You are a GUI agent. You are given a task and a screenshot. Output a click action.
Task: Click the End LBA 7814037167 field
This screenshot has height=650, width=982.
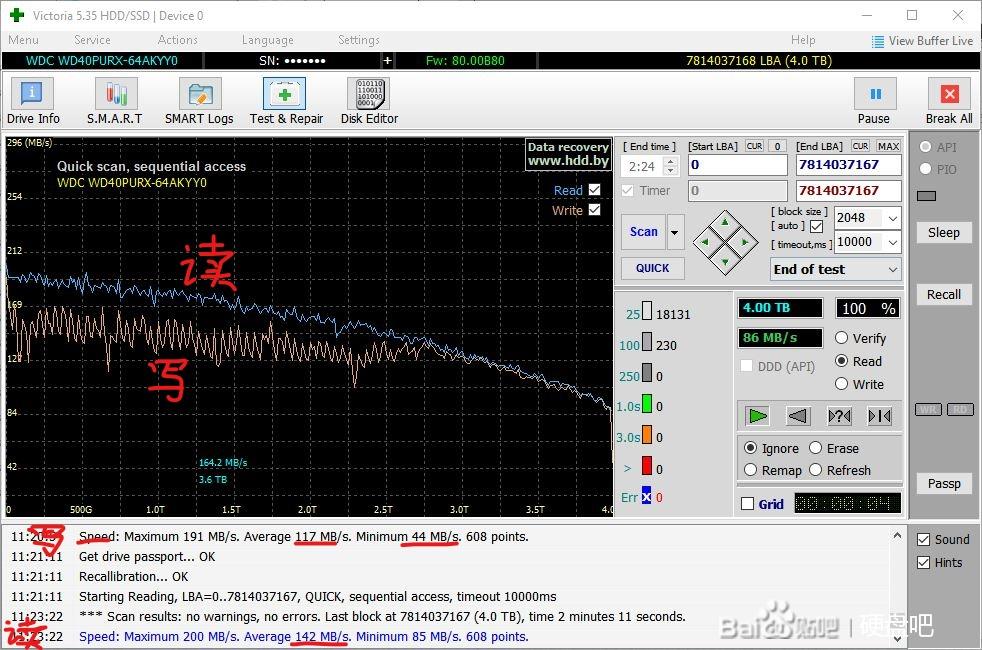(849, 165)
